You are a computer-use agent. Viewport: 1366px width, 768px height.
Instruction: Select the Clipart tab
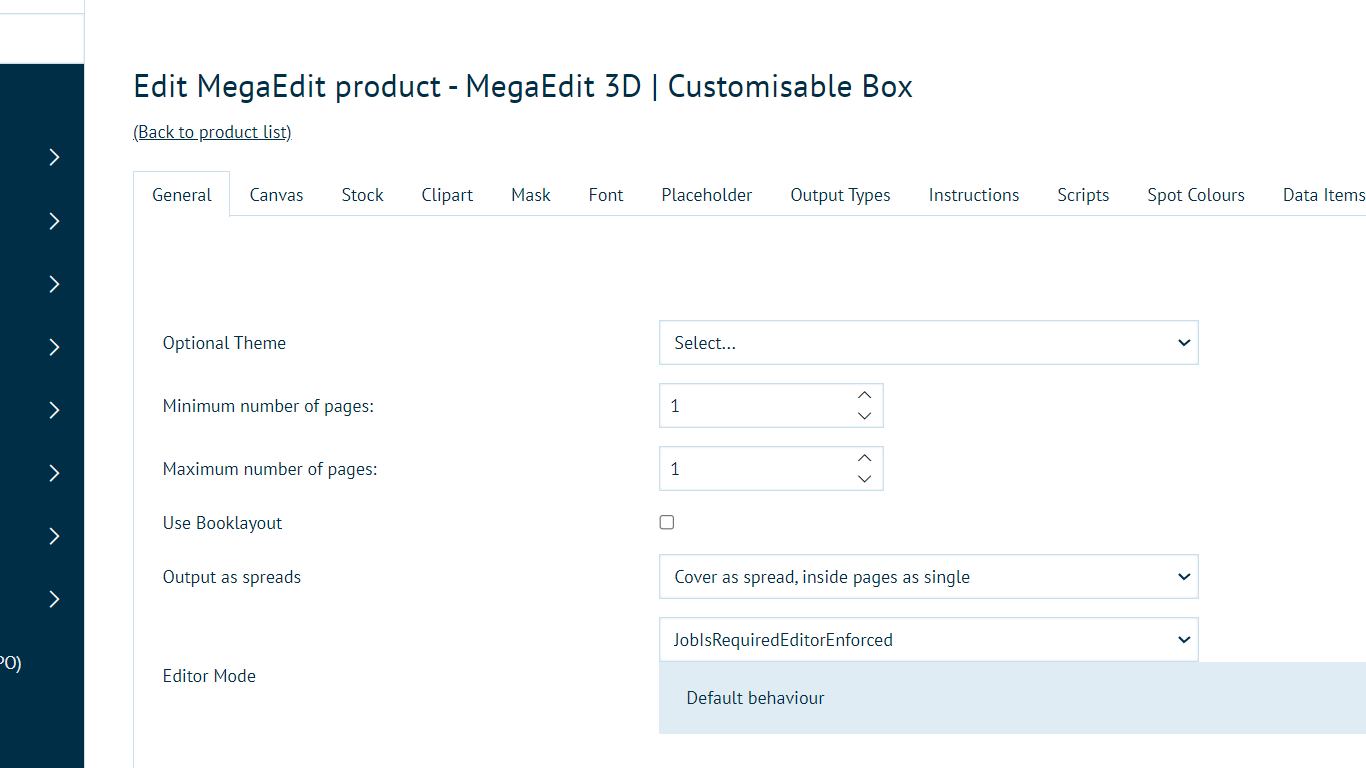447,195
